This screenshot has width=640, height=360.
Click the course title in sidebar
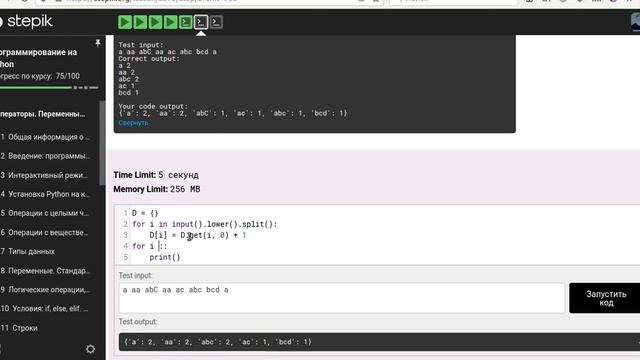coord(38,58)
